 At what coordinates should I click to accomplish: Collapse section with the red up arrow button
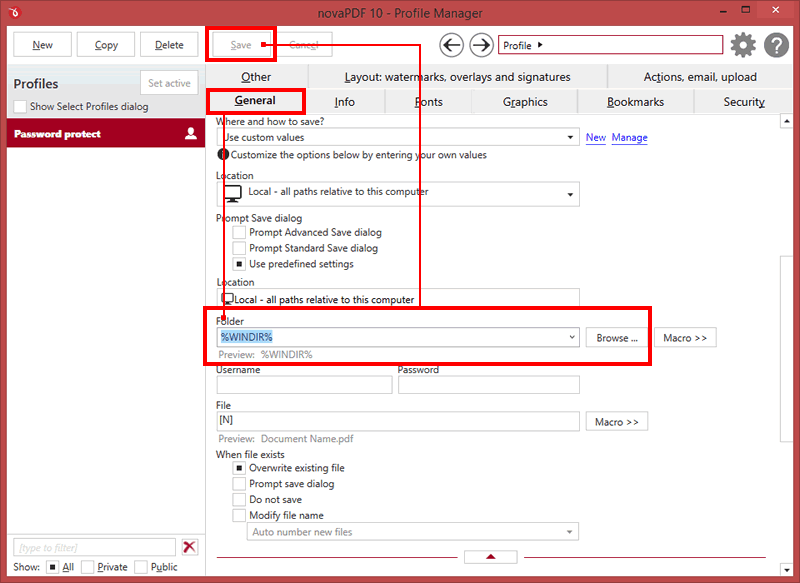490,556
